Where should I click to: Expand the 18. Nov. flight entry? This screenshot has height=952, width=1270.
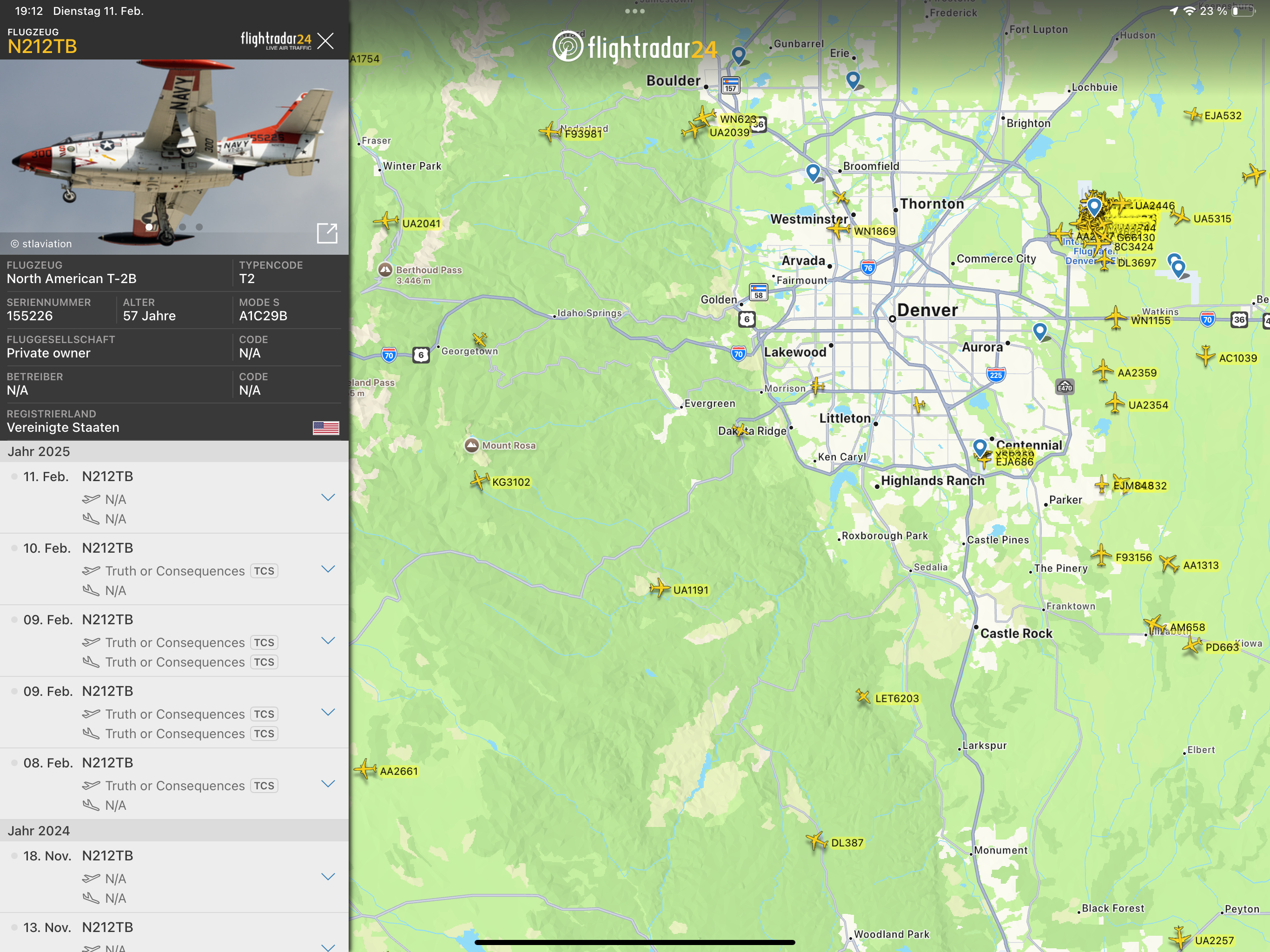click(x=328, y=877)
